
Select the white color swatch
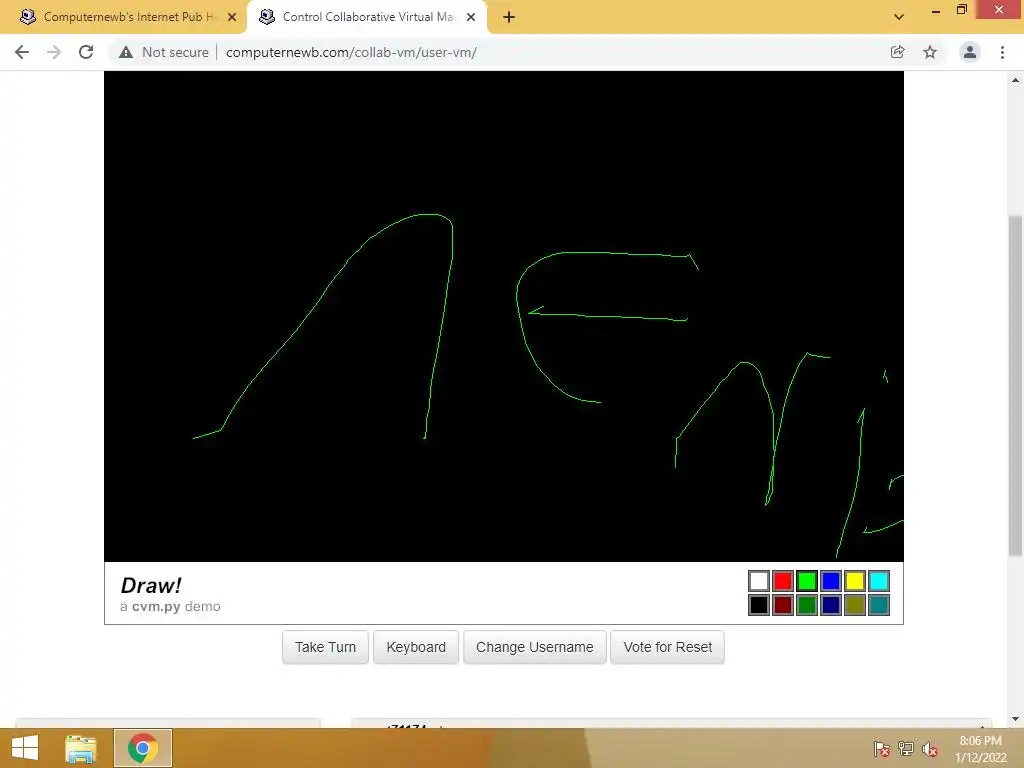(758, 581)
